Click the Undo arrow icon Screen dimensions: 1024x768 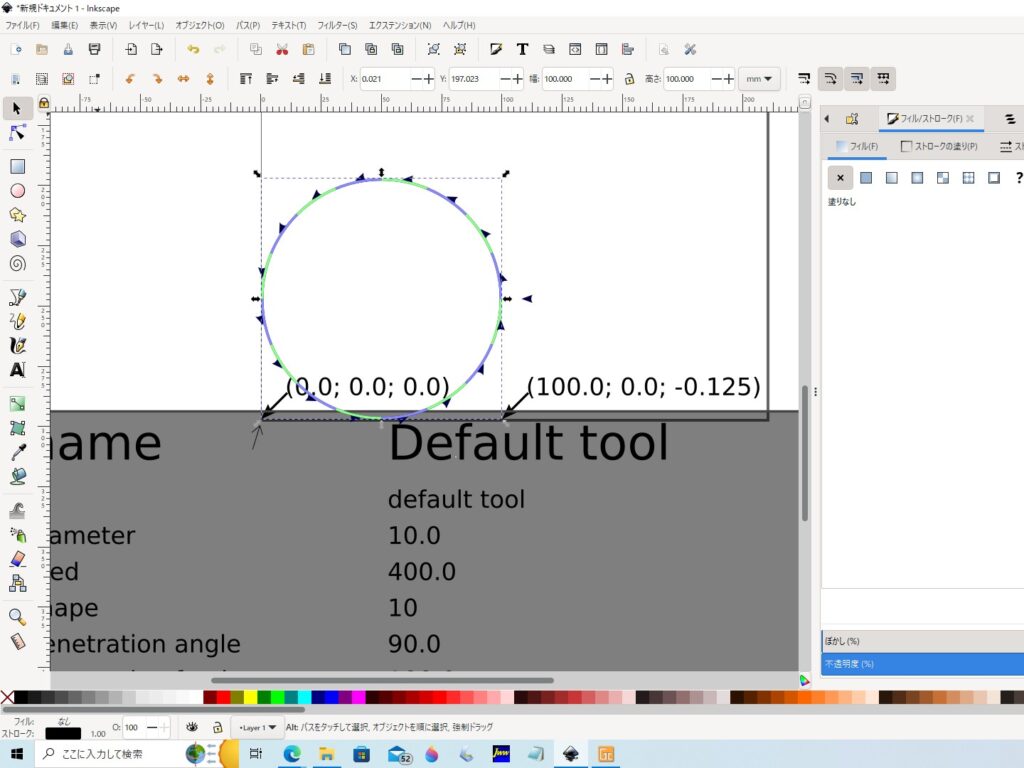(x=193, y=49)
